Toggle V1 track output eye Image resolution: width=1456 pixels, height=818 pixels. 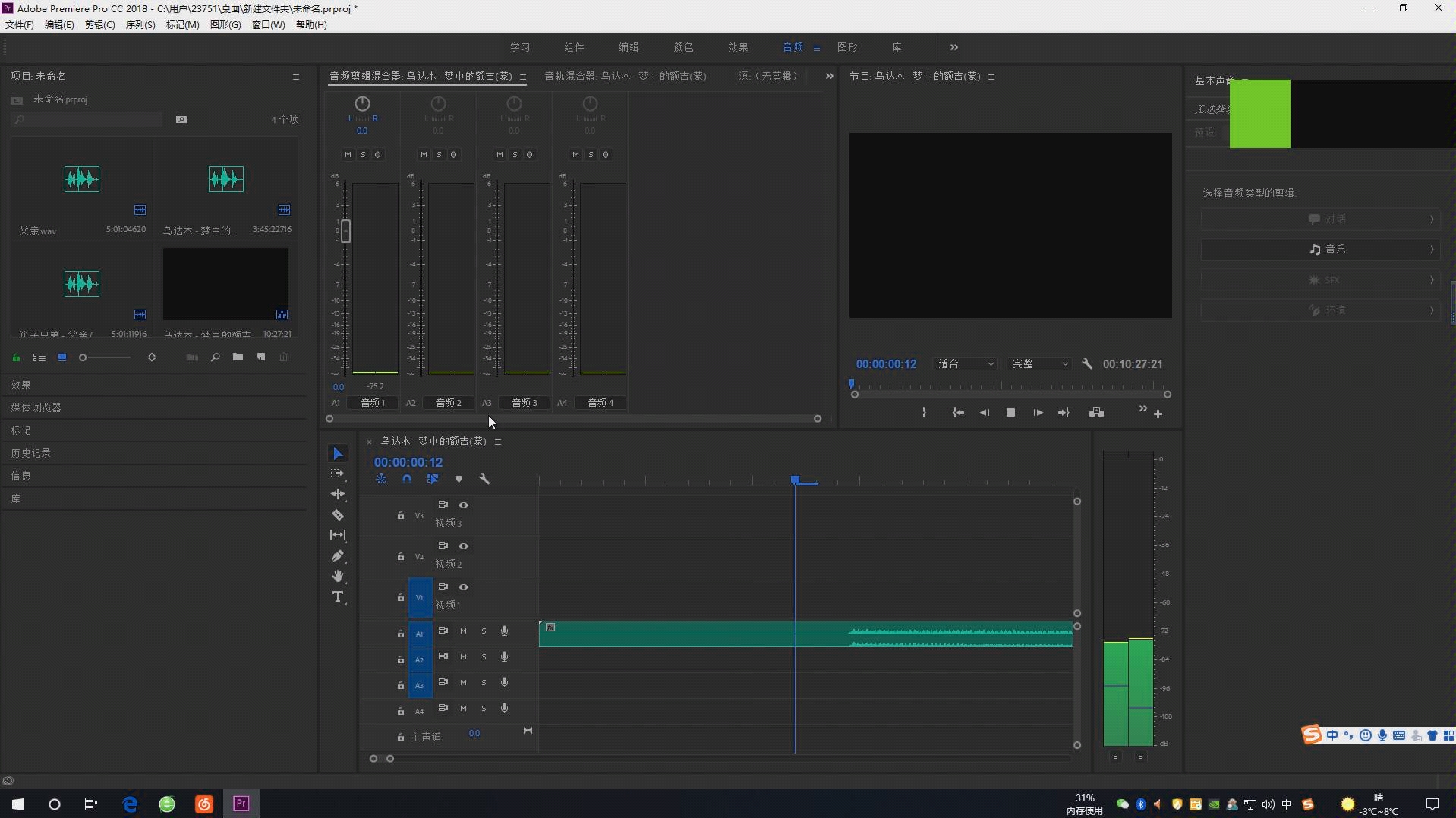point(463,587)
